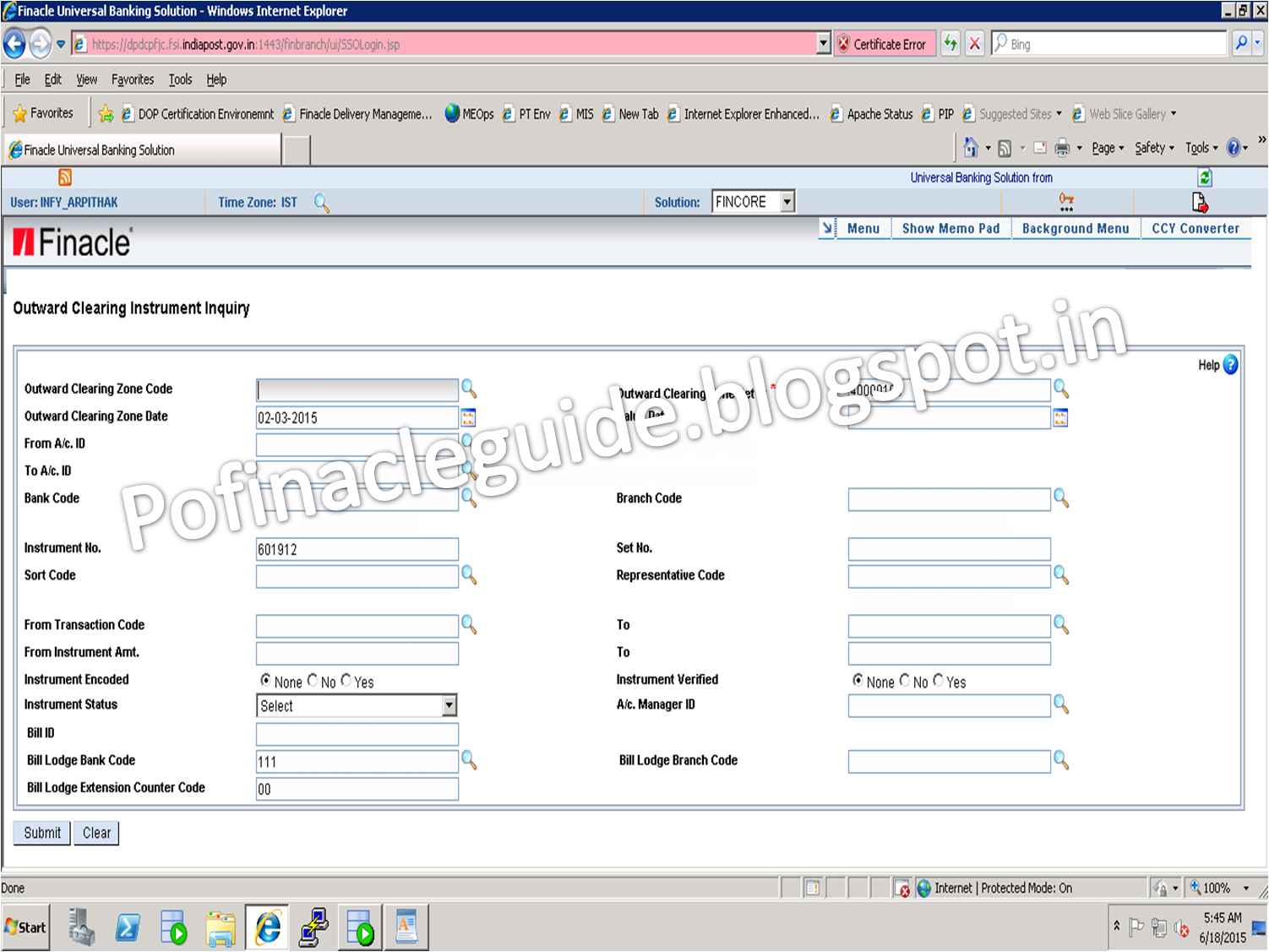This screenshot has height=952, width=1269.
Task: Click the Instrument No. input field
Action: click(x=357, y=549)
